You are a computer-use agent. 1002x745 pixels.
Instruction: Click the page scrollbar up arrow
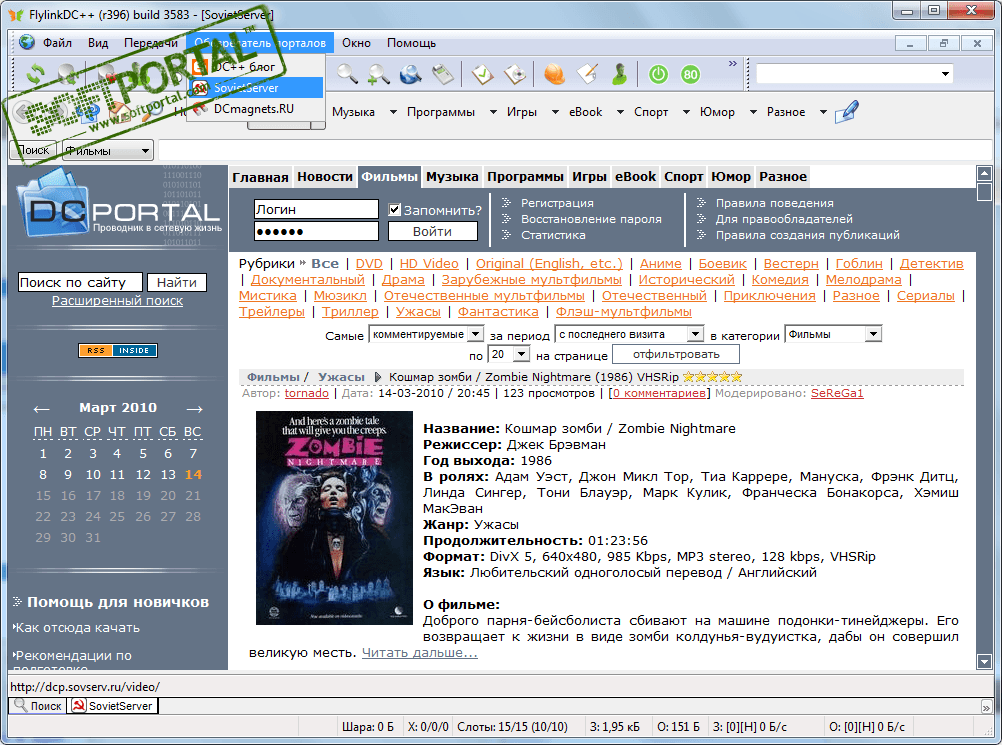[984, 173]
